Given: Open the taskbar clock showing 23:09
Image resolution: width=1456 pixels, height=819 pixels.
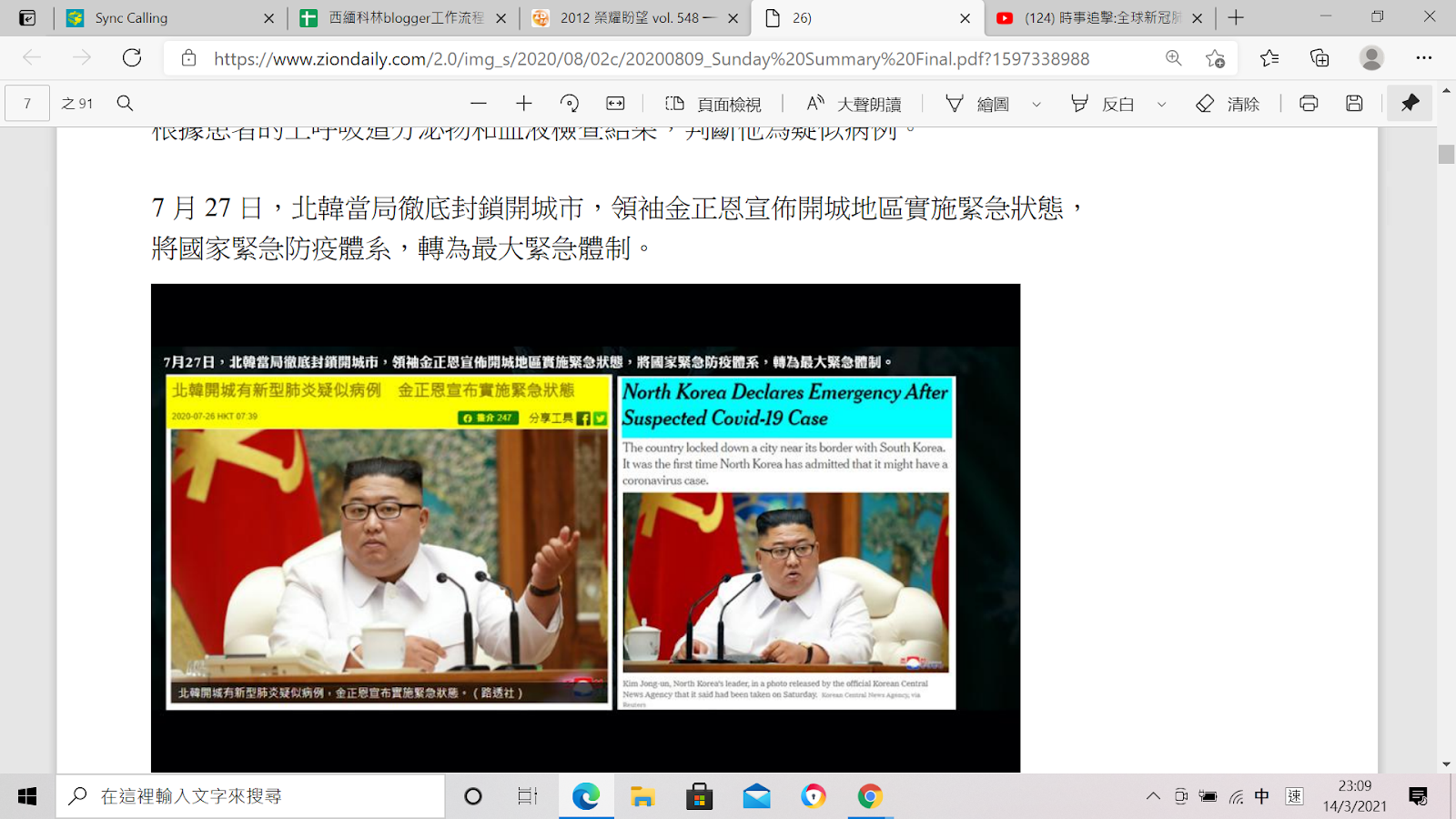Looking at the screenshot, I should pyautogui.click(x=1355, y=796).
